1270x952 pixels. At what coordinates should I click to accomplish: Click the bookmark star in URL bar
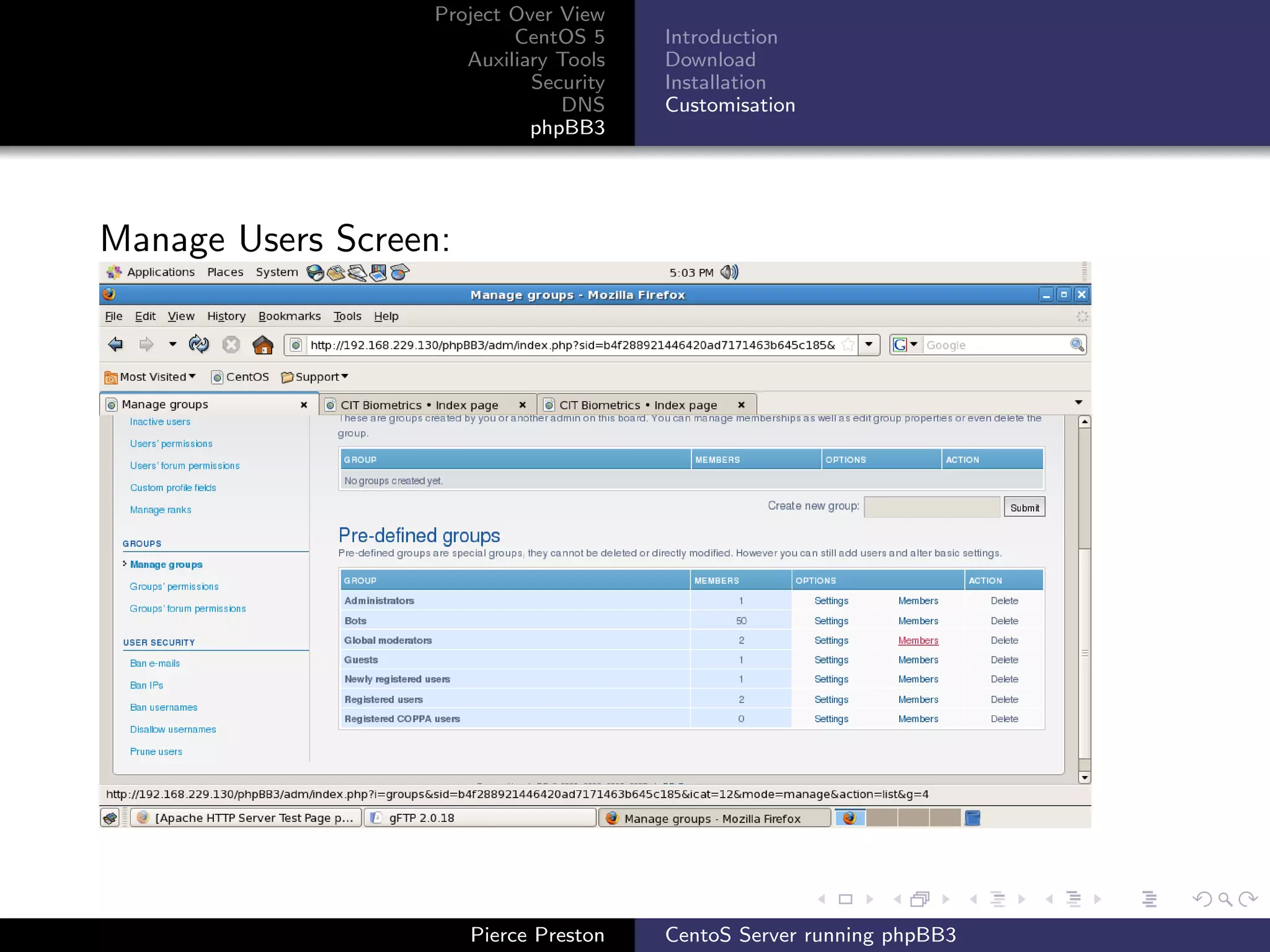coord(848,345)
